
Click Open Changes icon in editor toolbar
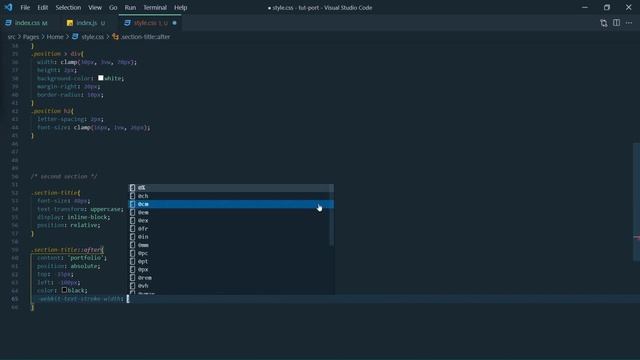[x=604, y=23]
